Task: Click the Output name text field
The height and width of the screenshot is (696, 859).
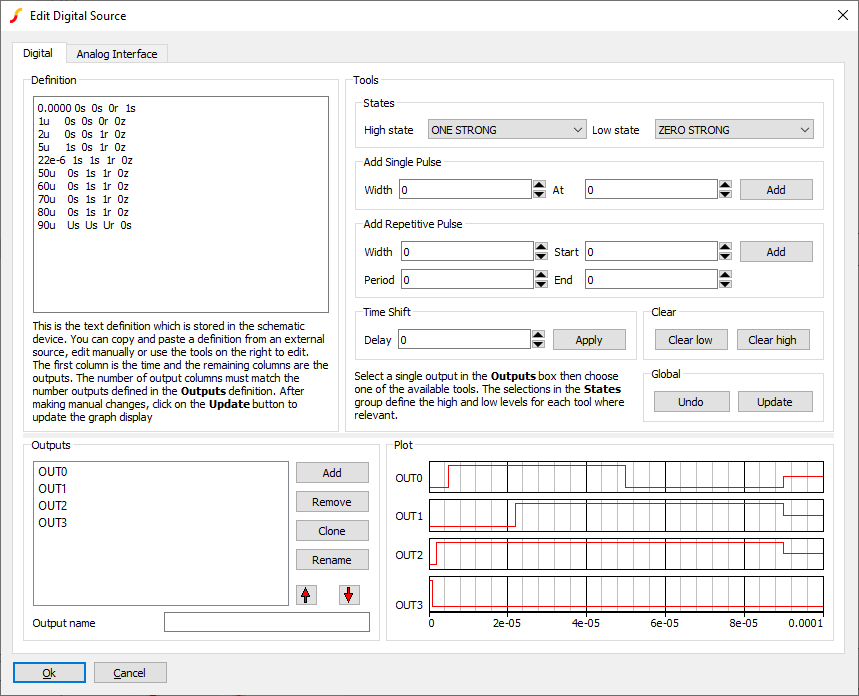Action: 266,623
